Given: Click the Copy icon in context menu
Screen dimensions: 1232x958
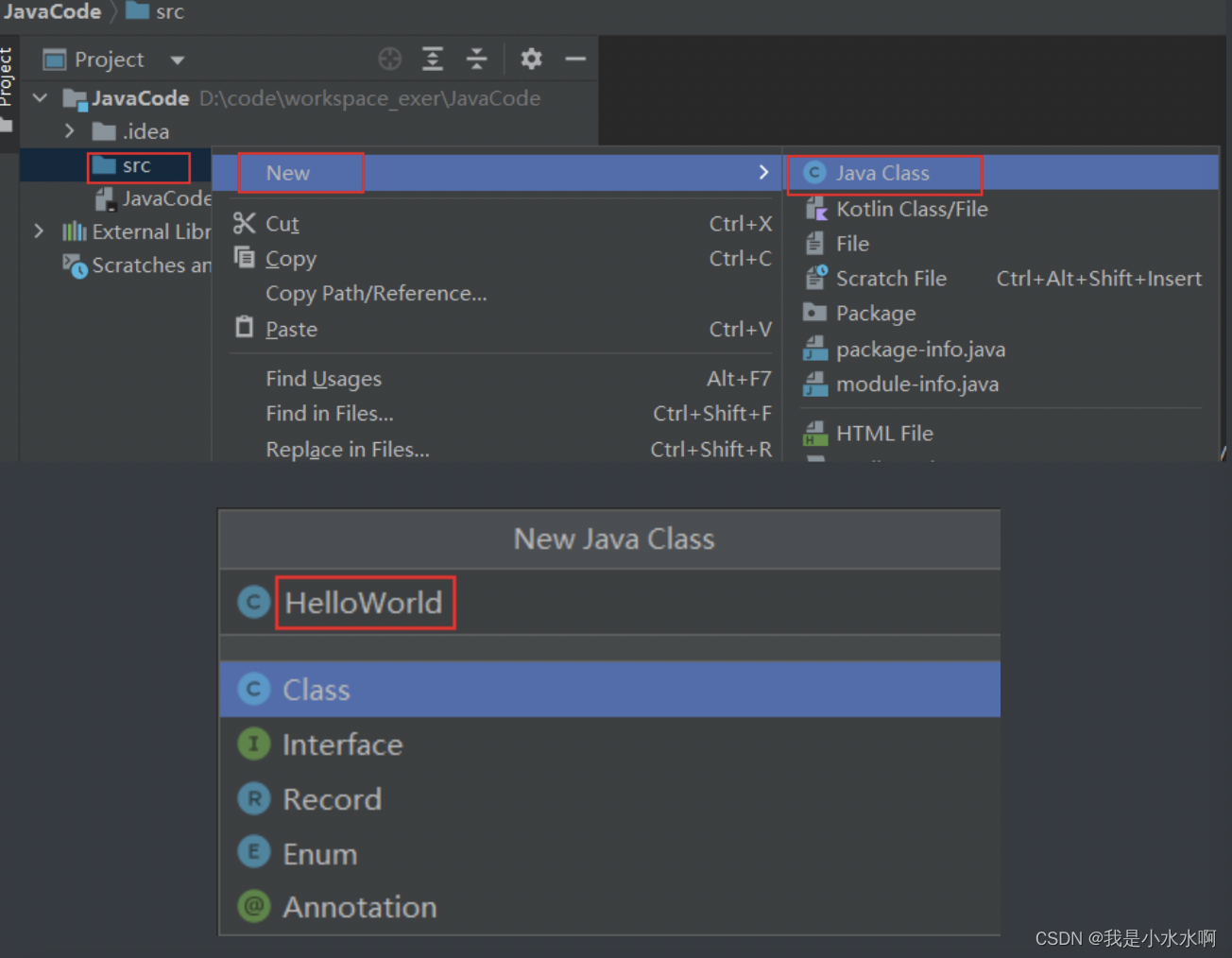Looking at the screenshot, I should 244,257.
